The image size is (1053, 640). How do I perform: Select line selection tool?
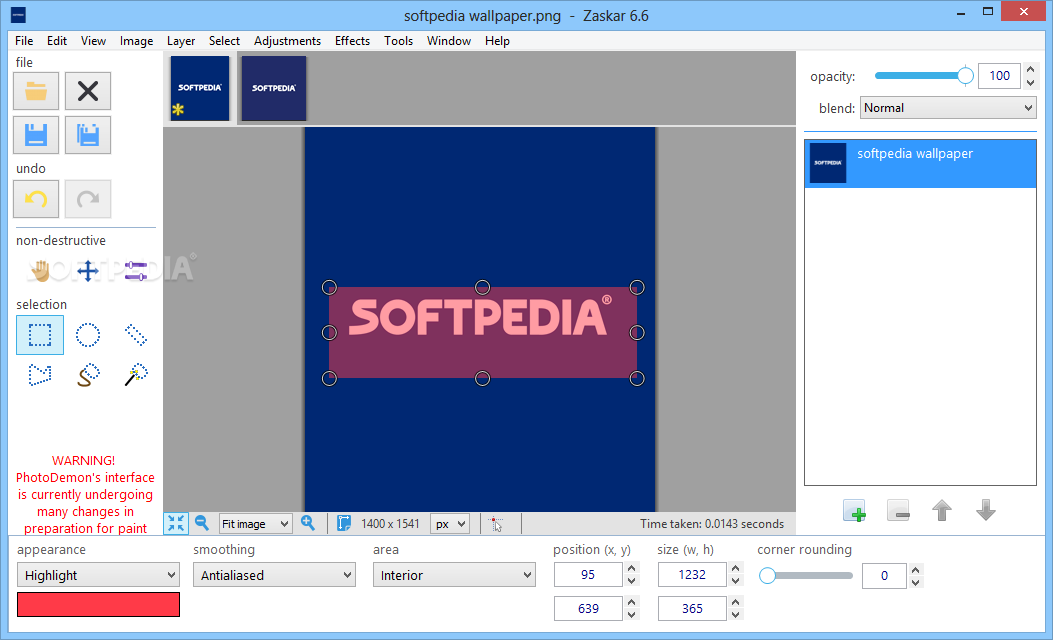[x=136, y=334]
